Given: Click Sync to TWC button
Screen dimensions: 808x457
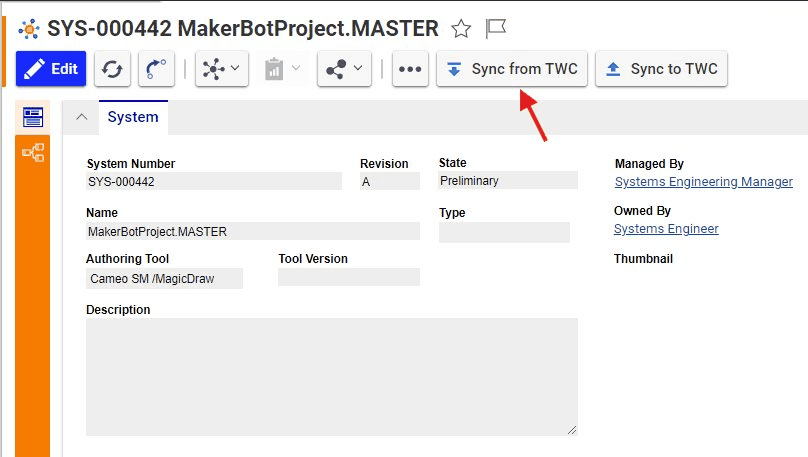Looking at the screenshot, I should pos(662,69).
